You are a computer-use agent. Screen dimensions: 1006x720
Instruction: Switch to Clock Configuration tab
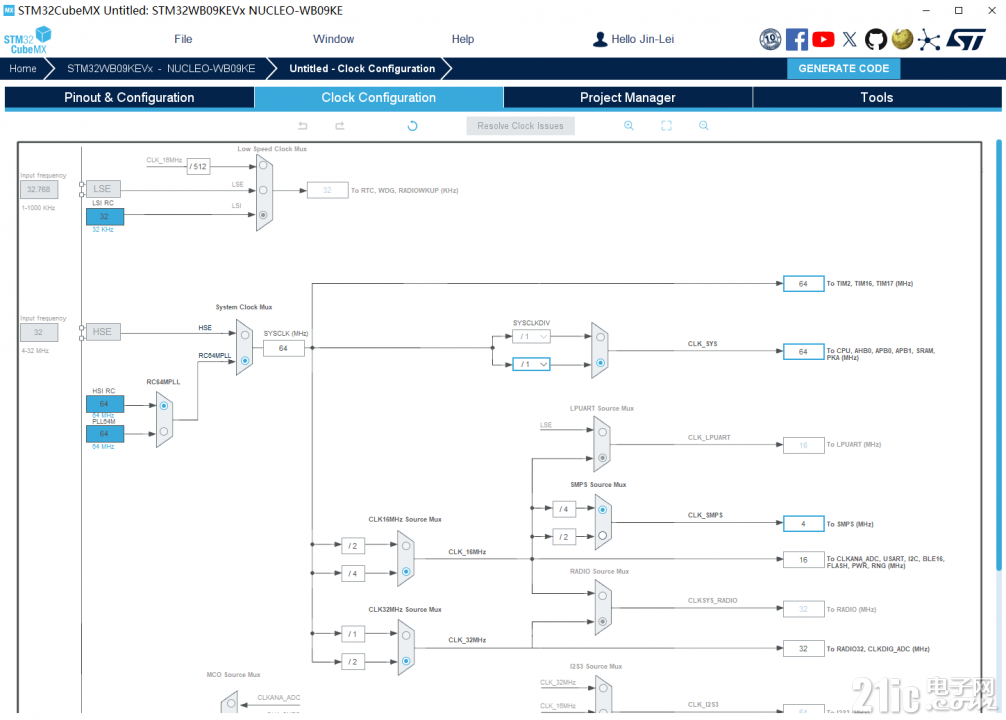point(379,98)
